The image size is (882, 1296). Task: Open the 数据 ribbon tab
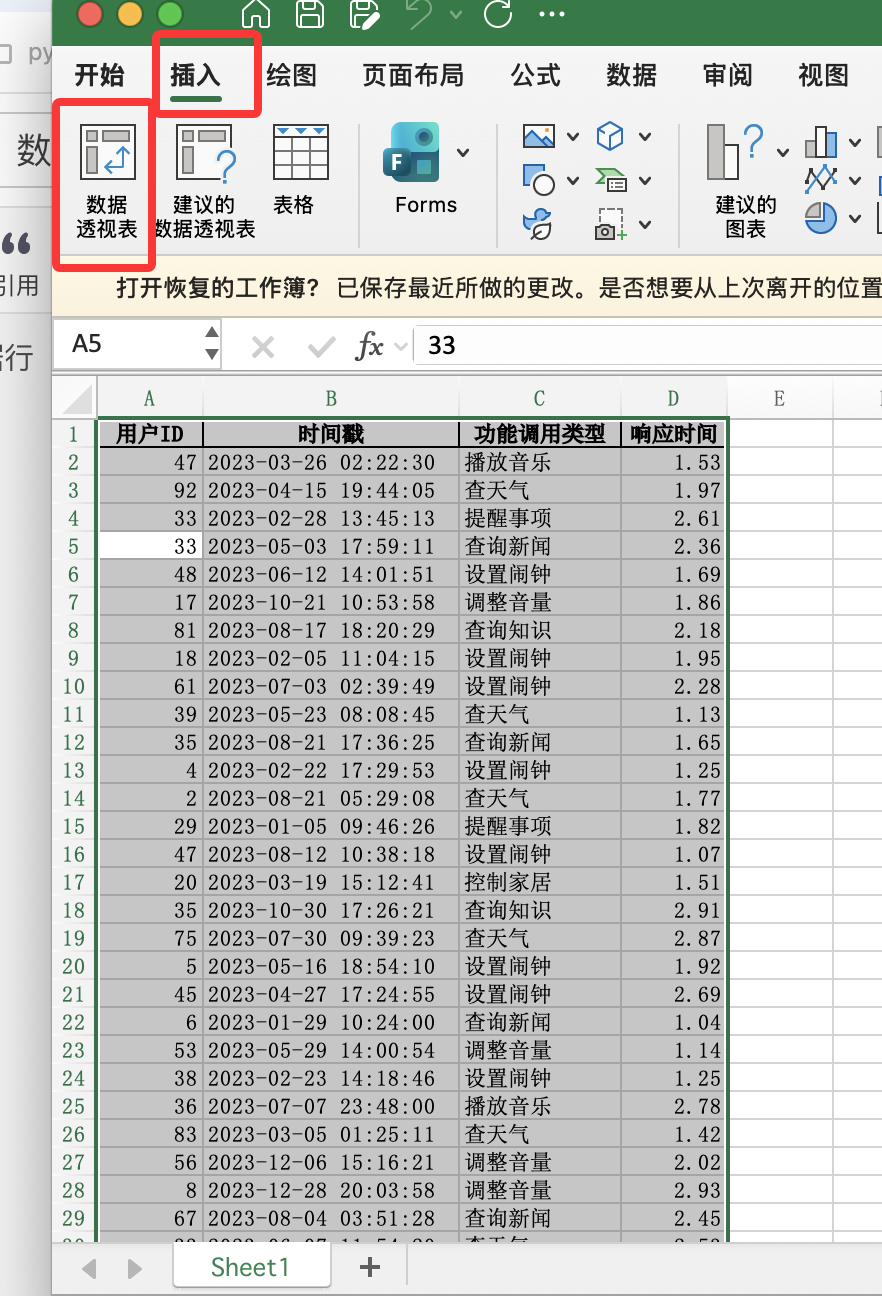[x=631, y=75]
